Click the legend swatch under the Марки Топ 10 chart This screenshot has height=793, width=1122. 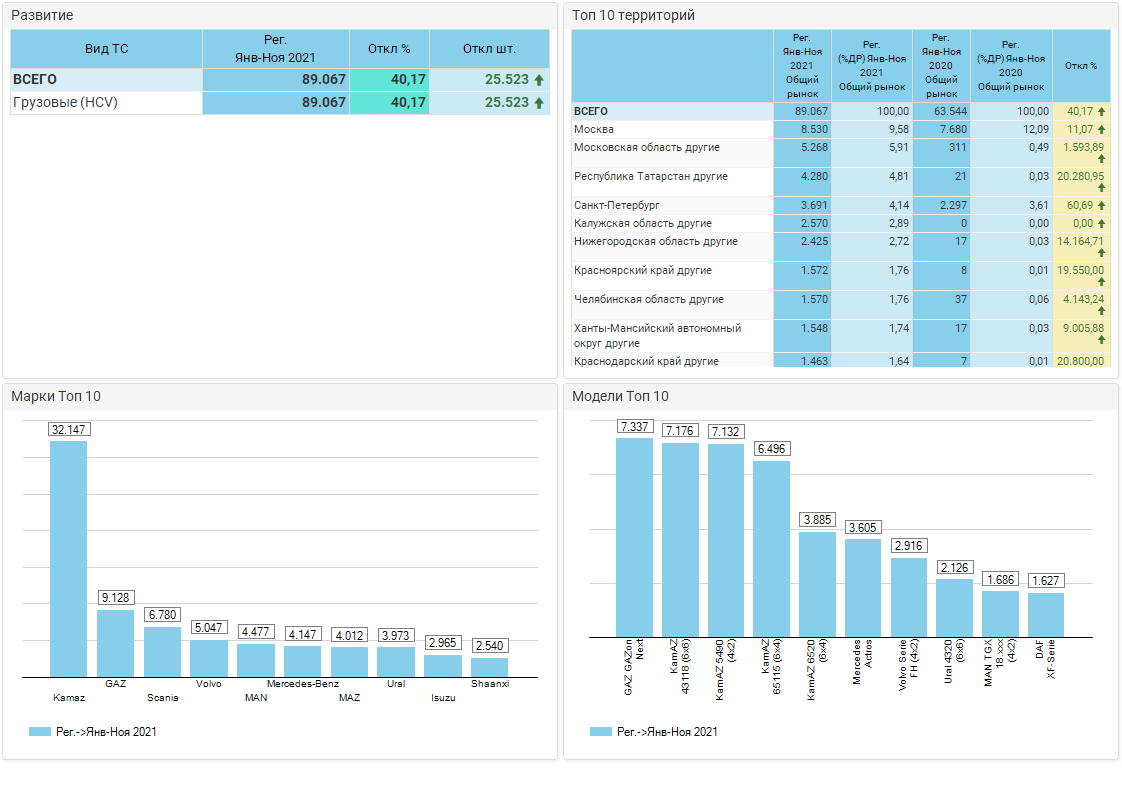click(x=39, y=732)
